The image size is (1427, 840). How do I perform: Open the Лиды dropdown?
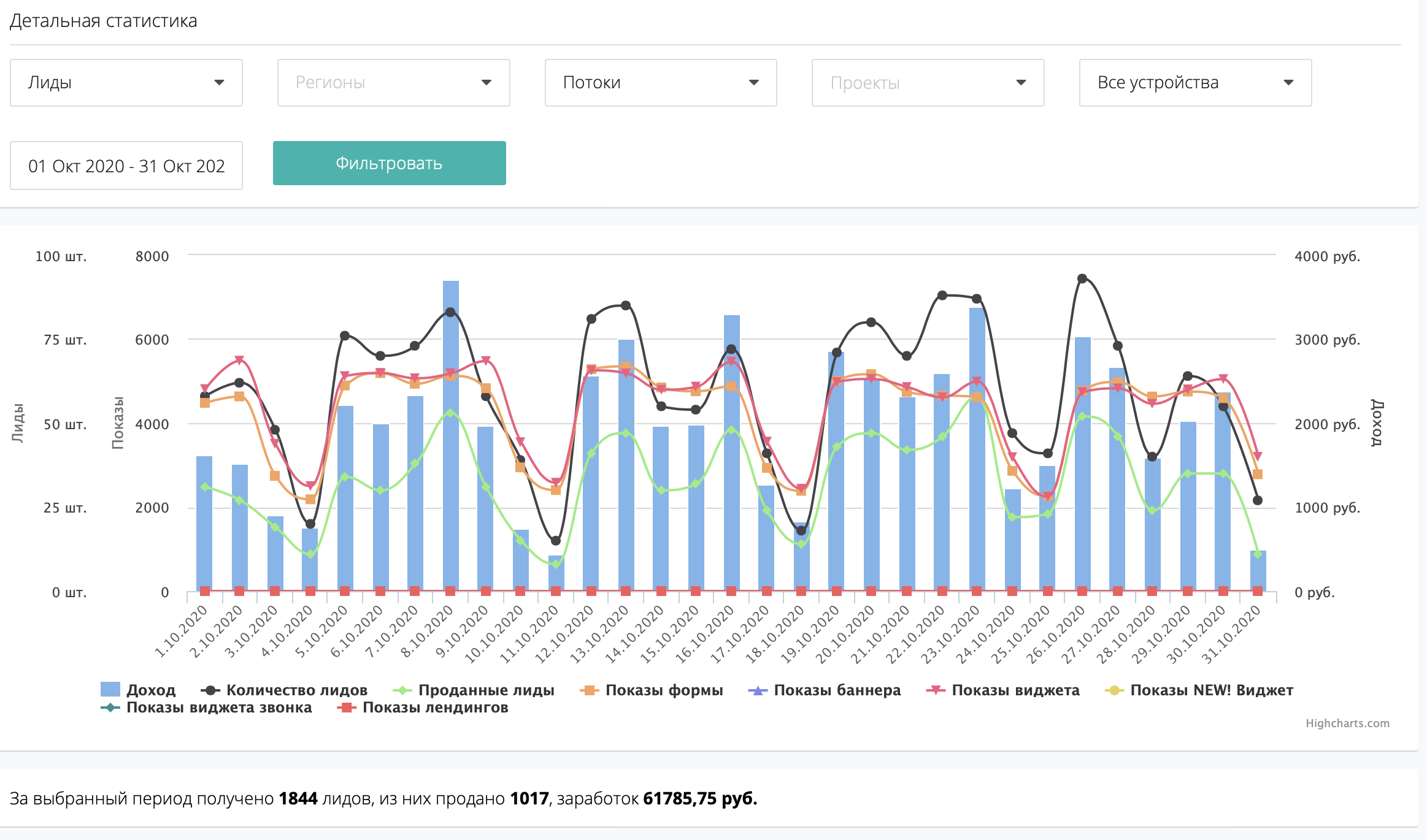tap(126, 83)
